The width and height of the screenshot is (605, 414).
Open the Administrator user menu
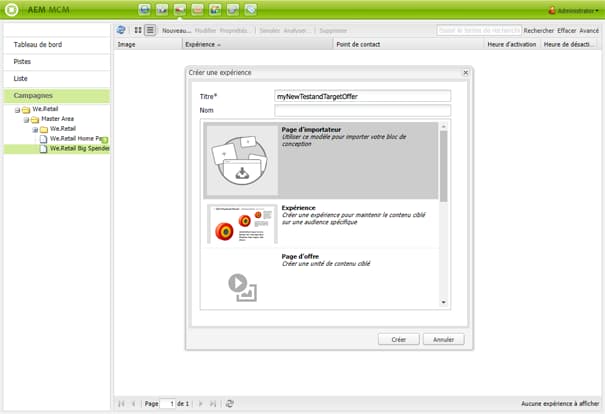[573, 10]
